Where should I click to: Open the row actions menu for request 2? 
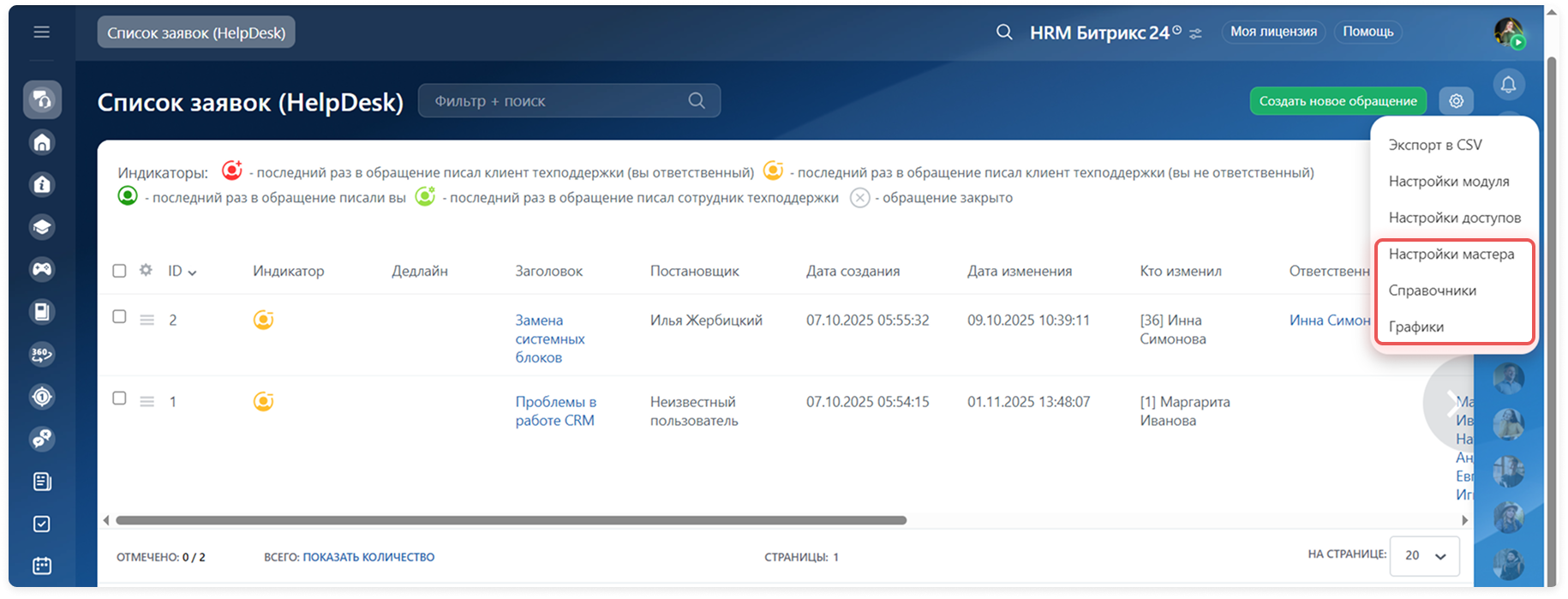click(147, 320)
